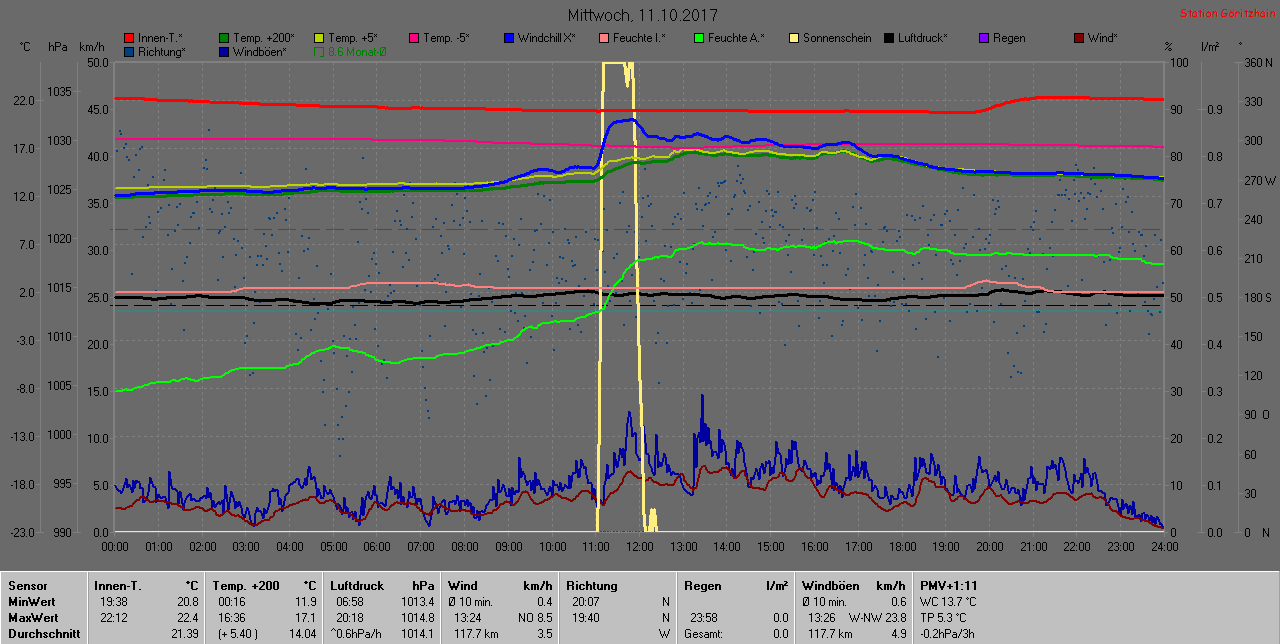This screenshot has width=1280, height=644.
Task: Click the 'Durchschnitt' row header
Action: point(43,633)
